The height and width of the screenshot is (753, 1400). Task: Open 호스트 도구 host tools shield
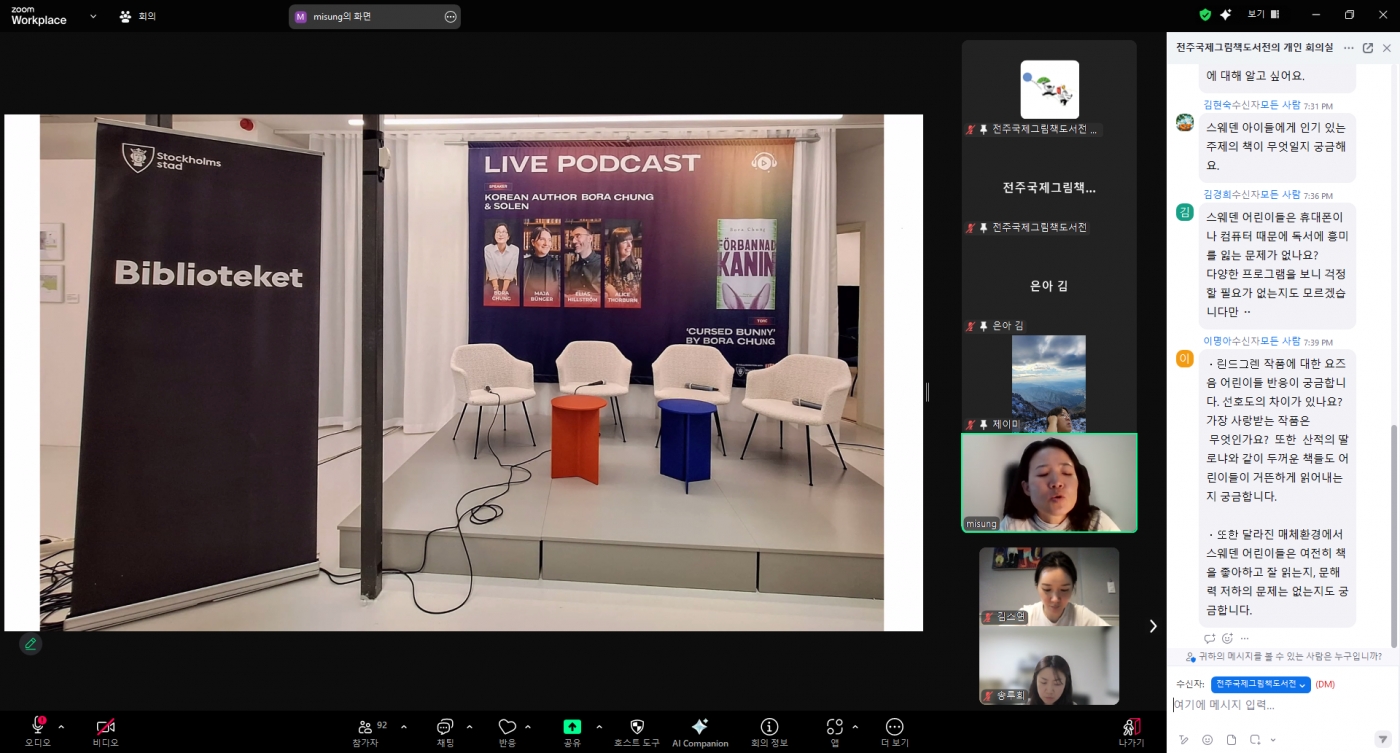(x=637, y=731)
